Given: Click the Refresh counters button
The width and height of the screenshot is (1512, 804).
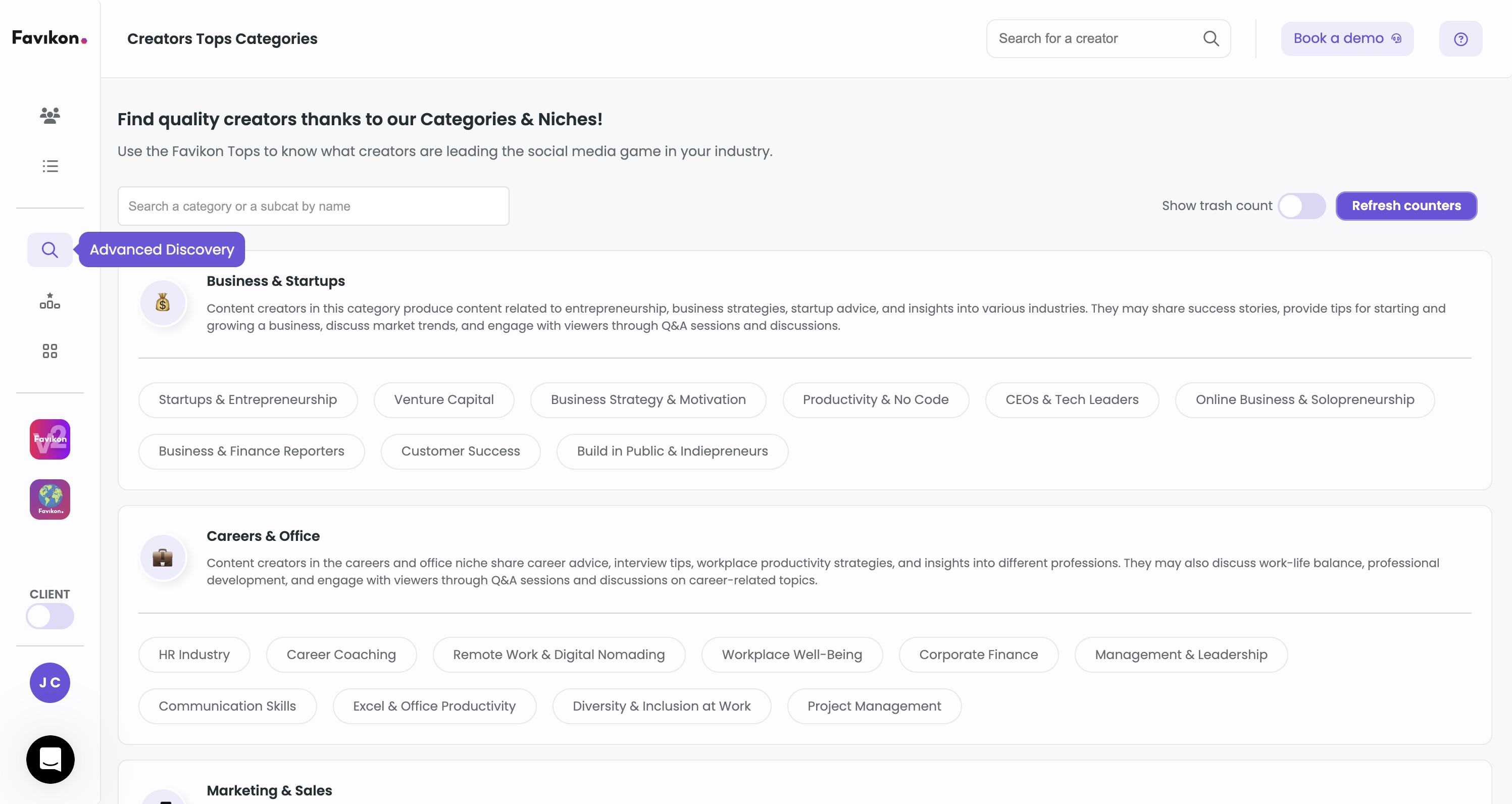Looking at the screenshot, I should (x=1406, y=206).
